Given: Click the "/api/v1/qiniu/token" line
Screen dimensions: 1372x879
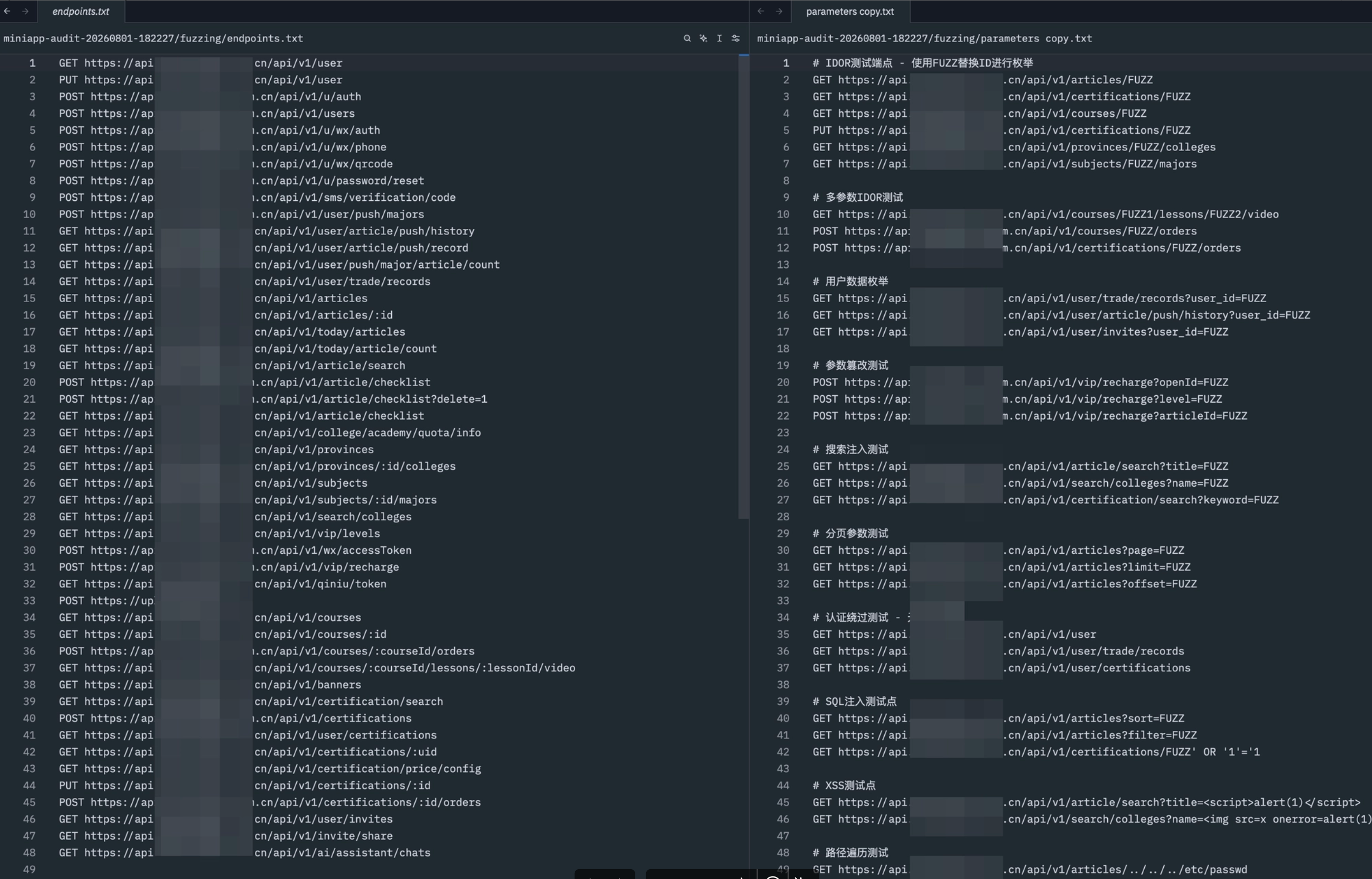Looking at the screenshot, I should pyautogui.click(x=222, y=584).
